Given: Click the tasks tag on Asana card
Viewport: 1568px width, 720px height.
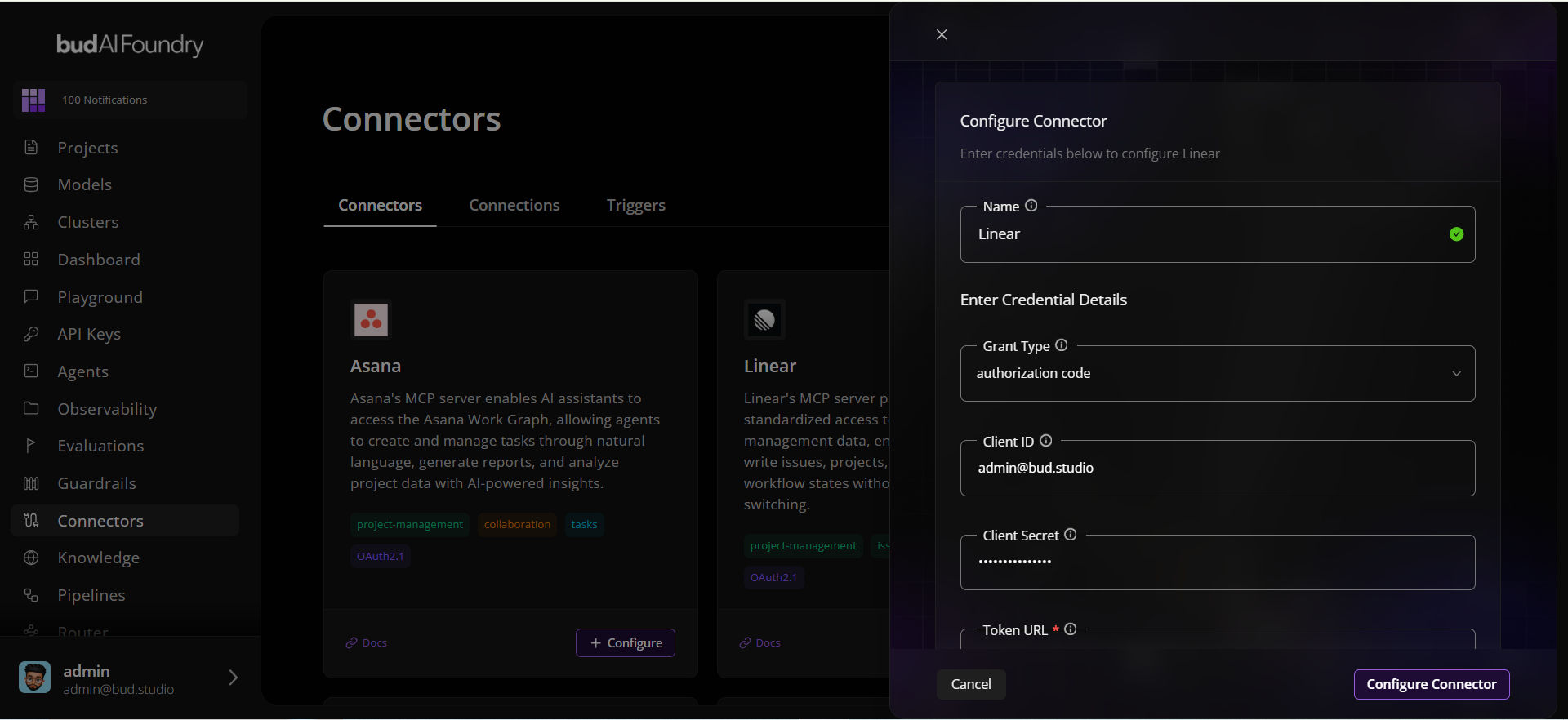Looking at the screenshot, I should 584,525.
